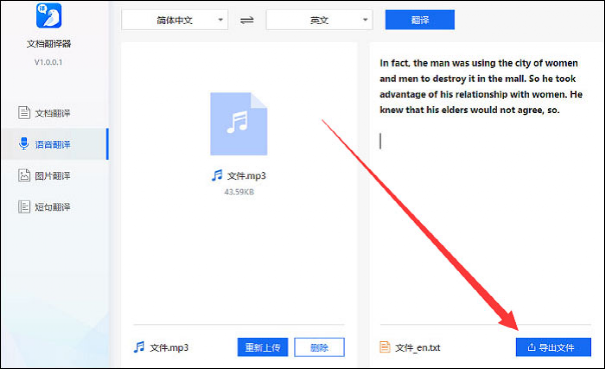605x369 pixels.
Task: Click the image translation picture icon
Action: click(24, 175)
